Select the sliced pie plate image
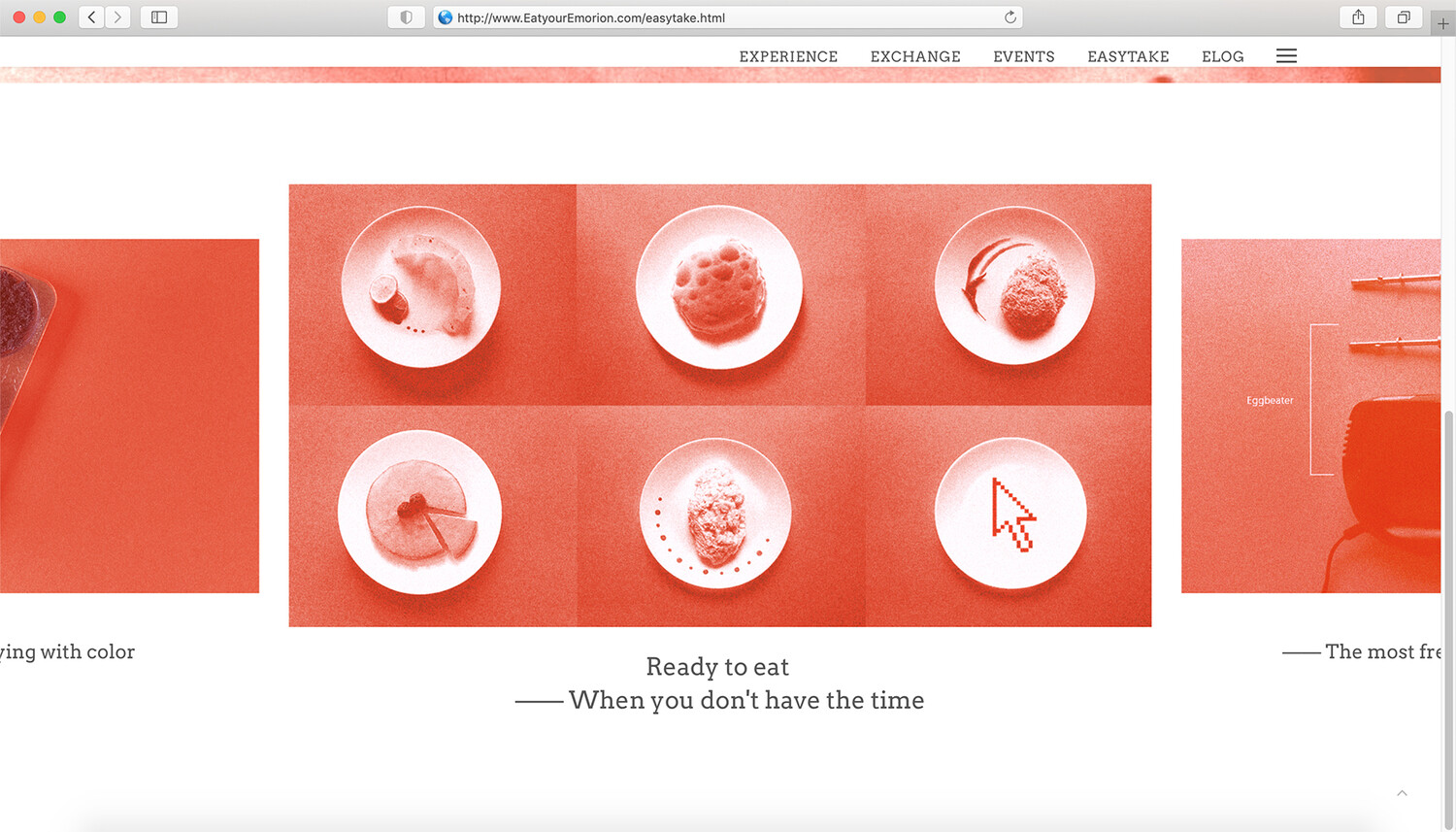The image size is (1456, 832). [x=419, y=512]
